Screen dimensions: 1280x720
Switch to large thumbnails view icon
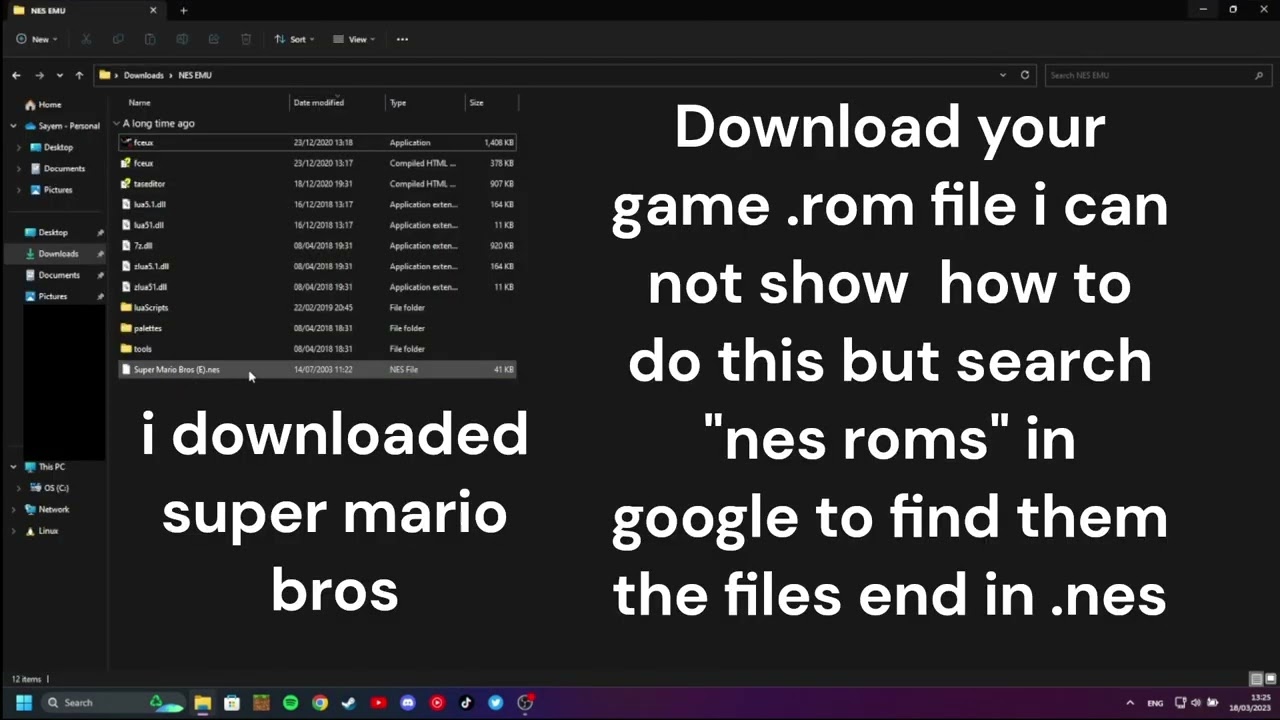[x=1271, y=679]
